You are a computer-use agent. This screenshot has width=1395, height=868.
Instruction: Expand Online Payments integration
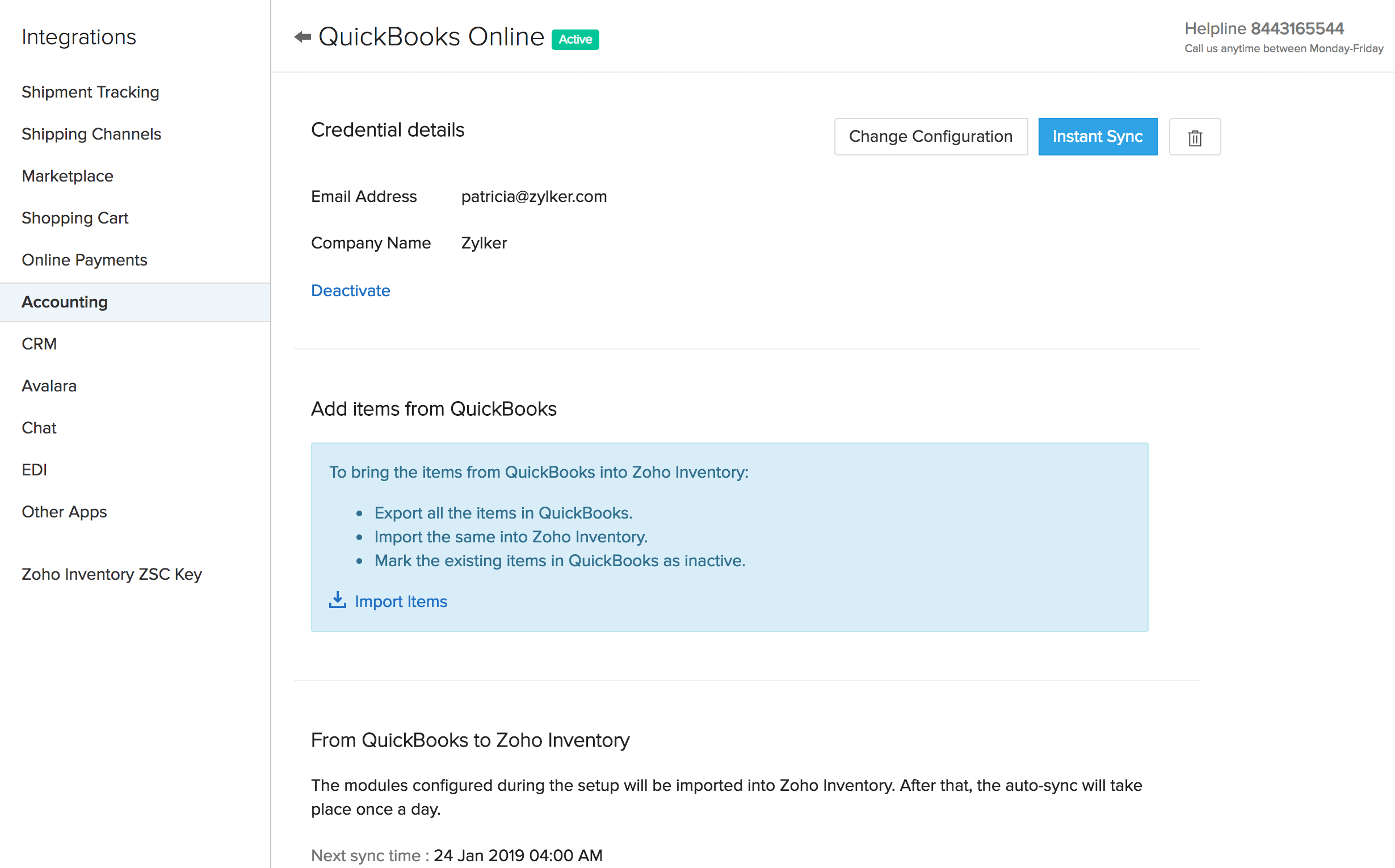(x=84, y=259)
